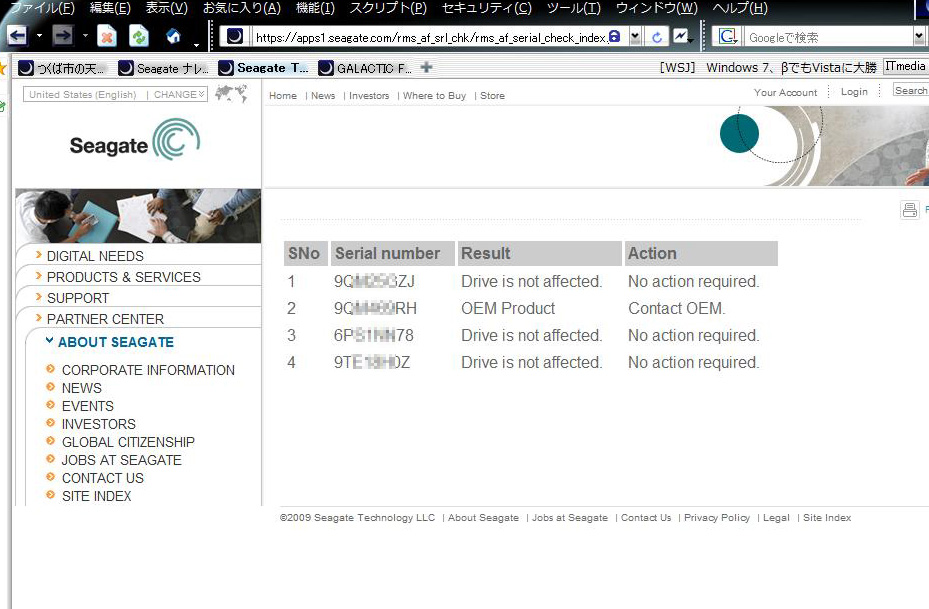
Task: Click the secure lock icon in address bar
Action: (x=615, y=37)
